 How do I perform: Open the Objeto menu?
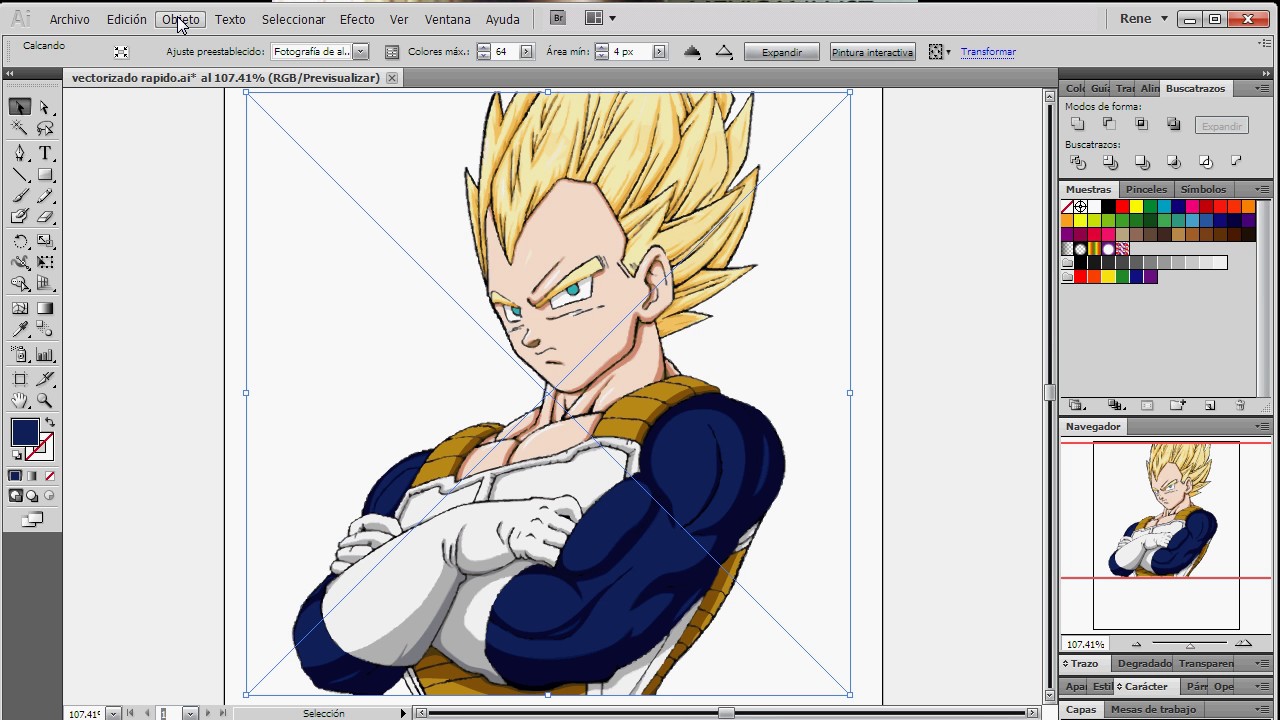coord(181,19)
